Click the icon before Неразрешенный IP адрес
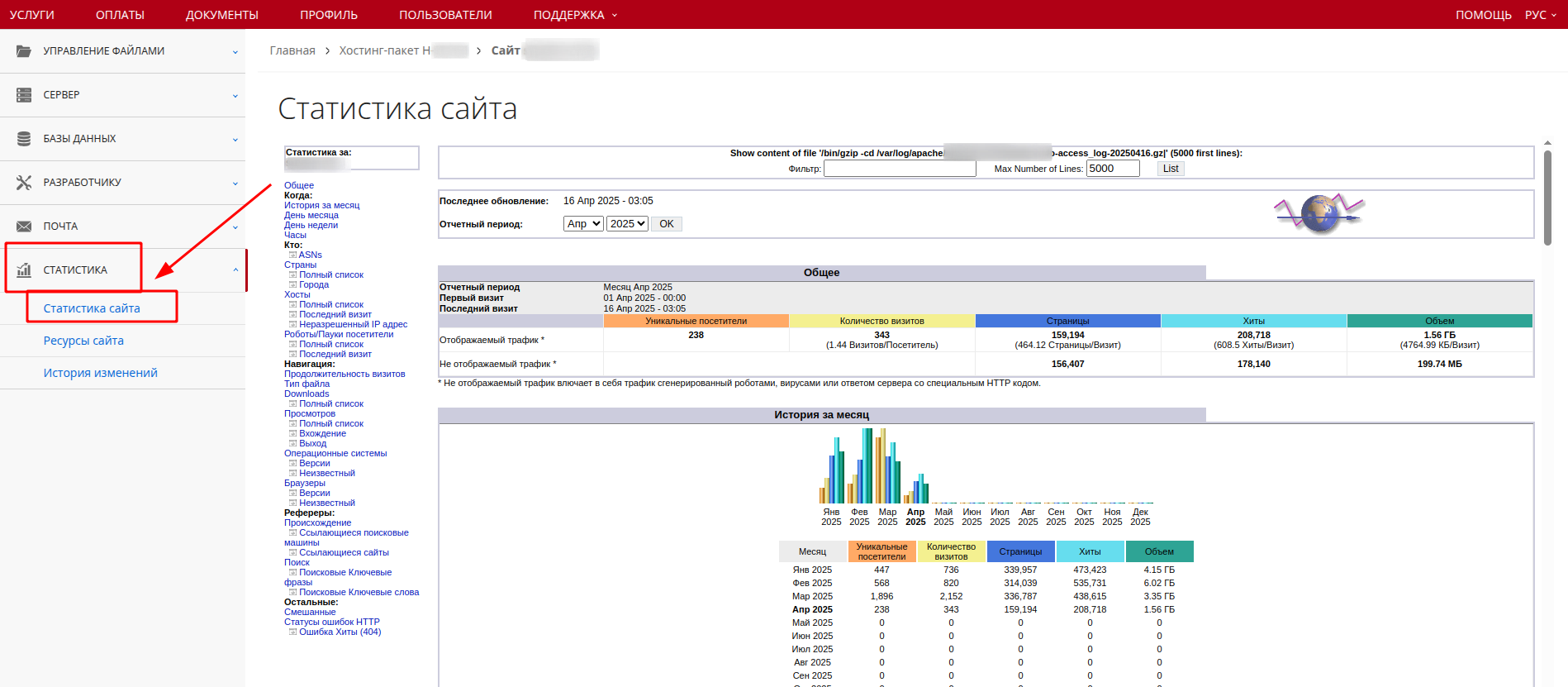The width and height of the screenshot is (1568, 687). [292, 324]
